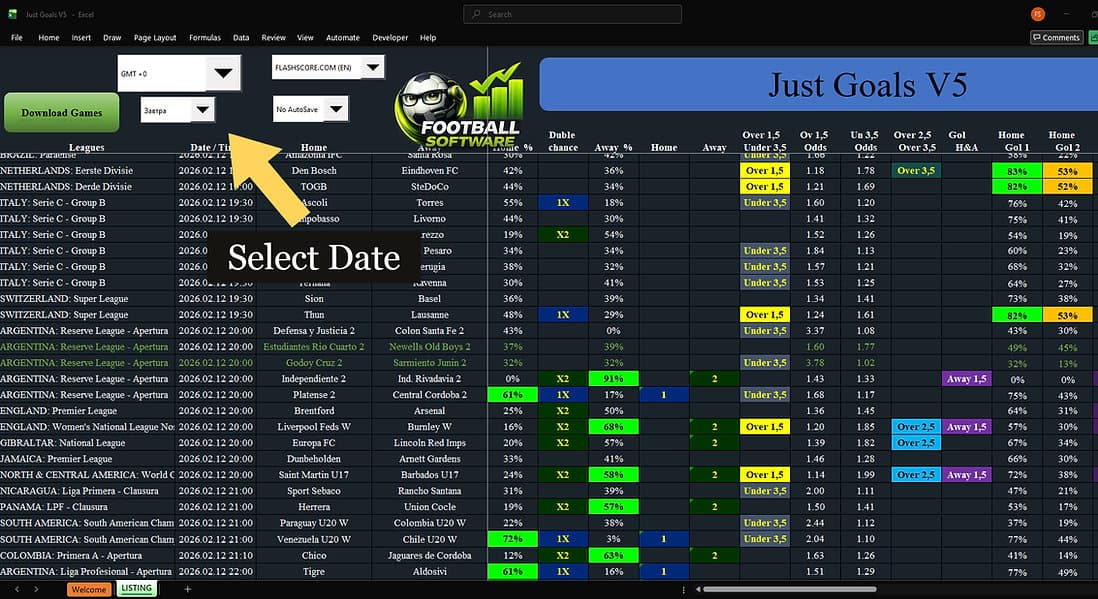Go to next sheet with right arrow

pyautogui.click(x=36, y=589)
